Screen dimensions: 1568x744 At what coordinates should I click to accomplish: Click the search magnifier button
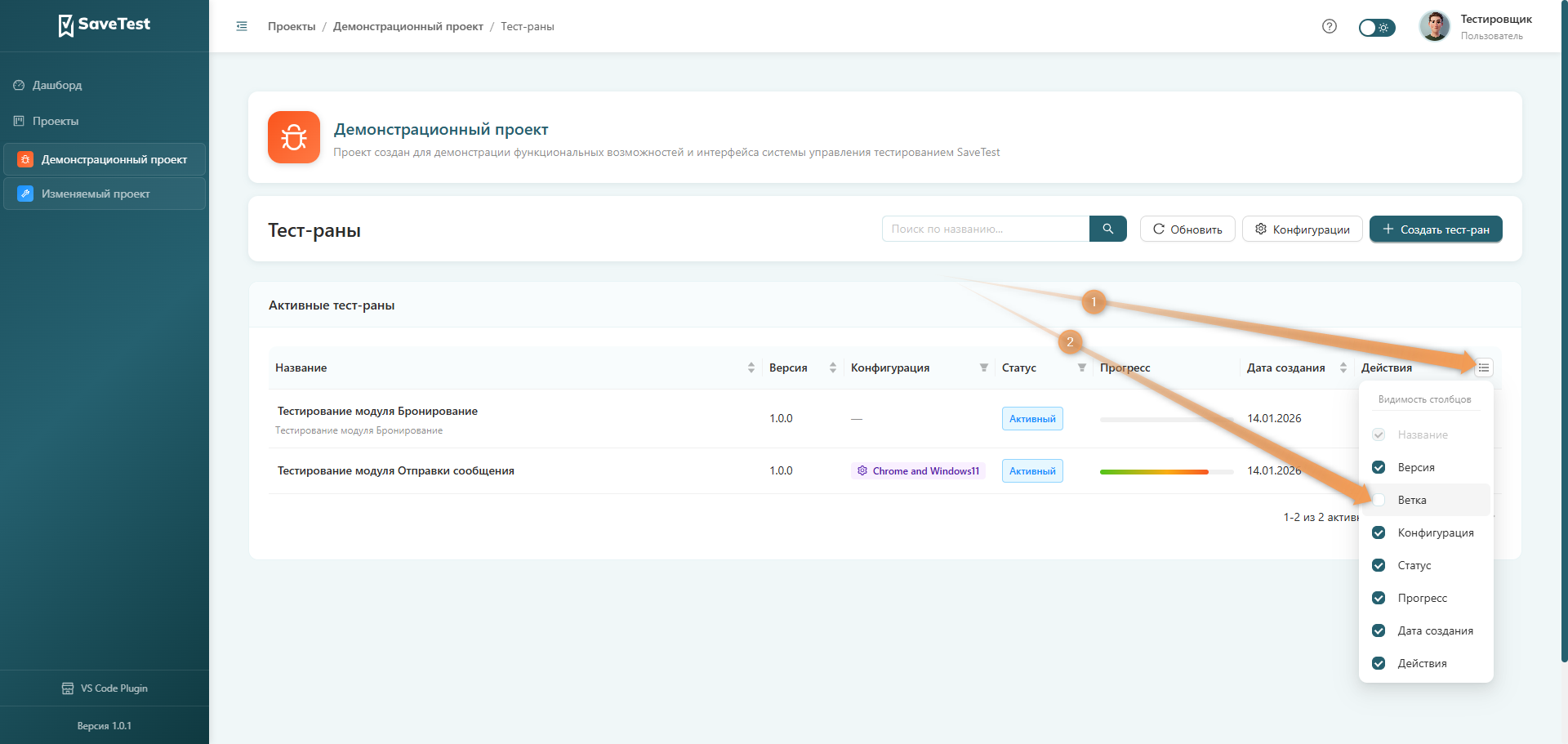click(1107, 229)
